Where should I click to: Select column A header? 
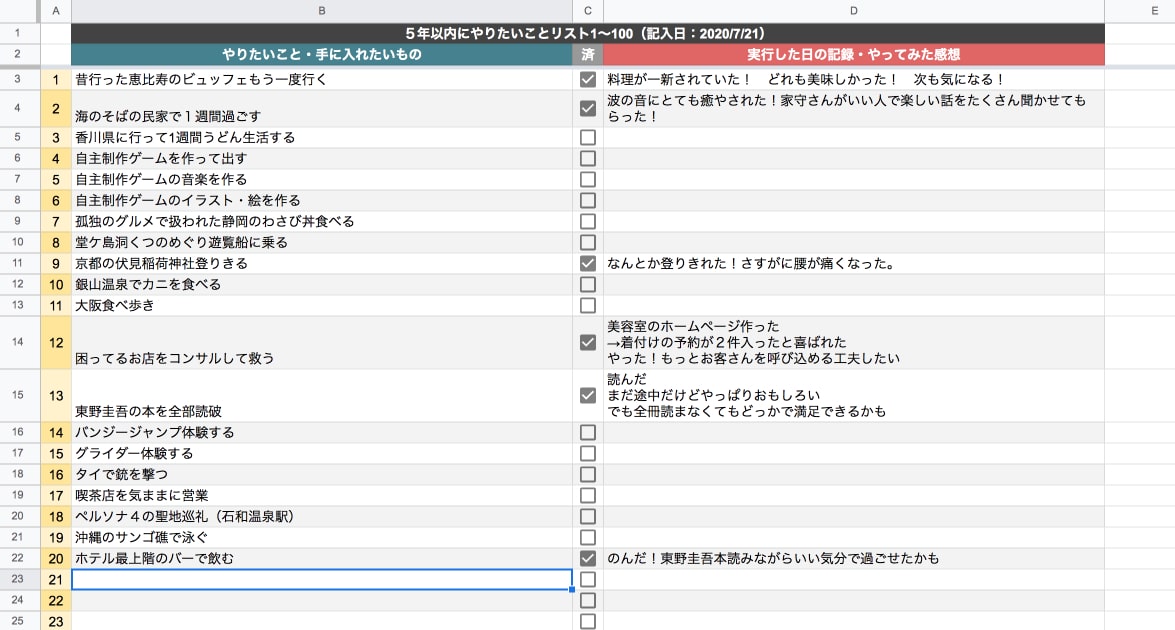(x=55, y=10)
